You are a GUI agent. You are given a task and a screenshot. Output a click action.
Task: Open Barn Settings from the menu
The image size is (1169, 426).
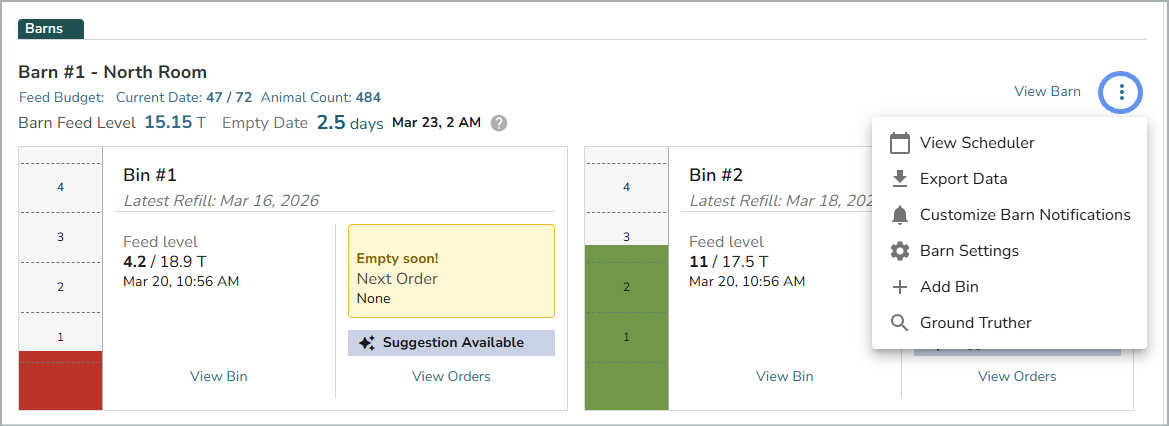969,251
